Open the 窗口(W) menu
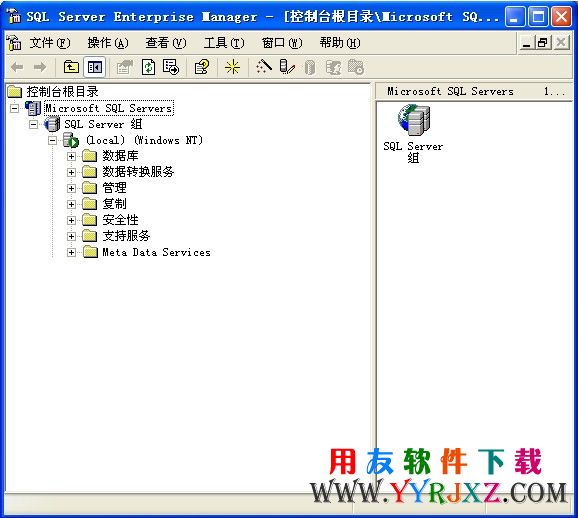This screenshot has height=518, width=578. click(x=282, y=43)
